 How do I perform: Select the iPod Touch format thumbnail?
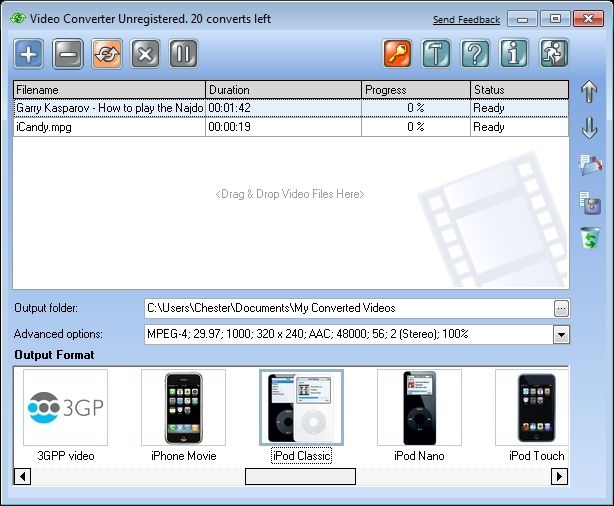(532, 407)
